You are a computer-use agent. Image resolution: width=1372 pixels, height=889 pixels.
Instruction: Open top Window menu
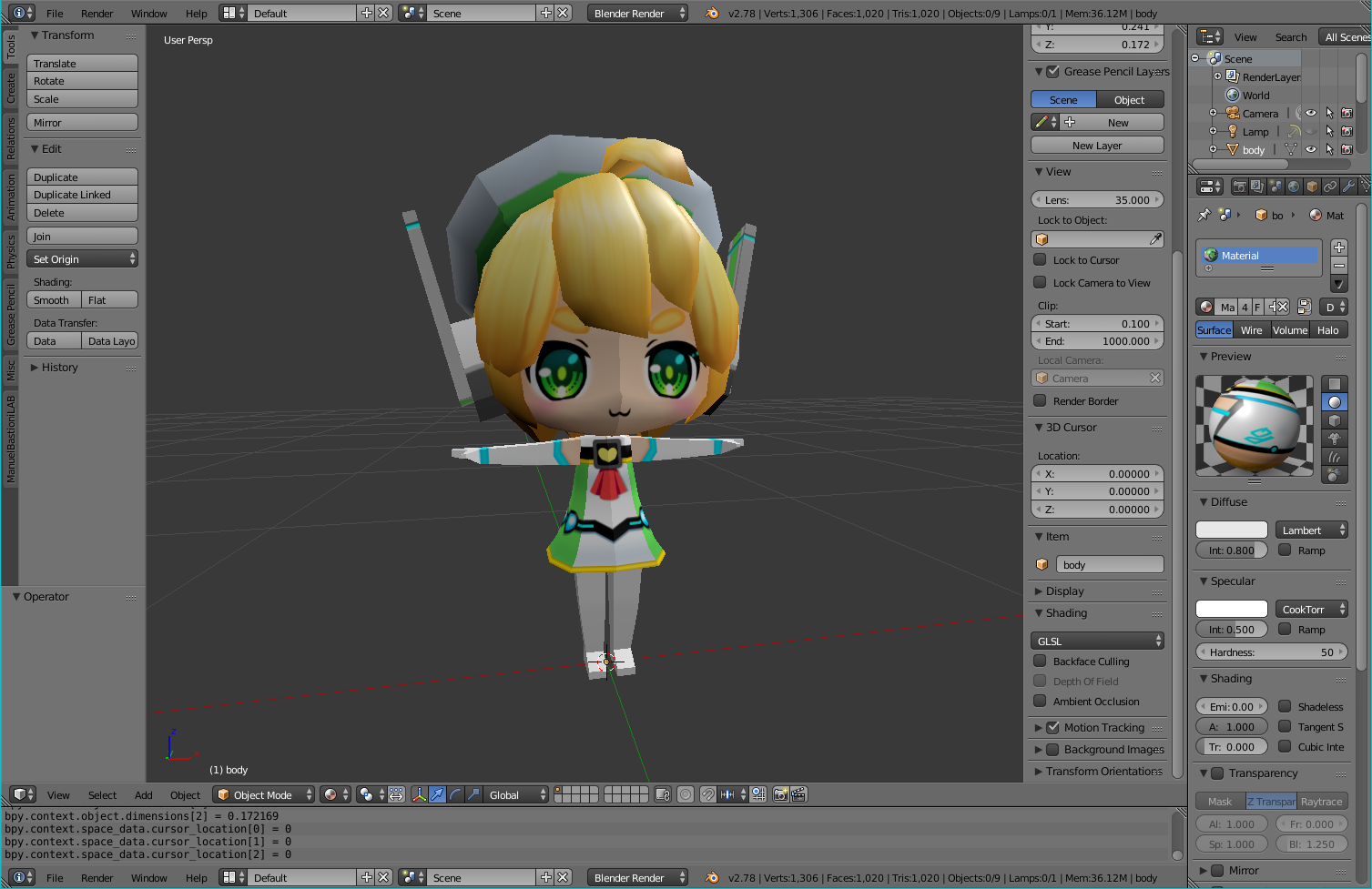[149, 14]
